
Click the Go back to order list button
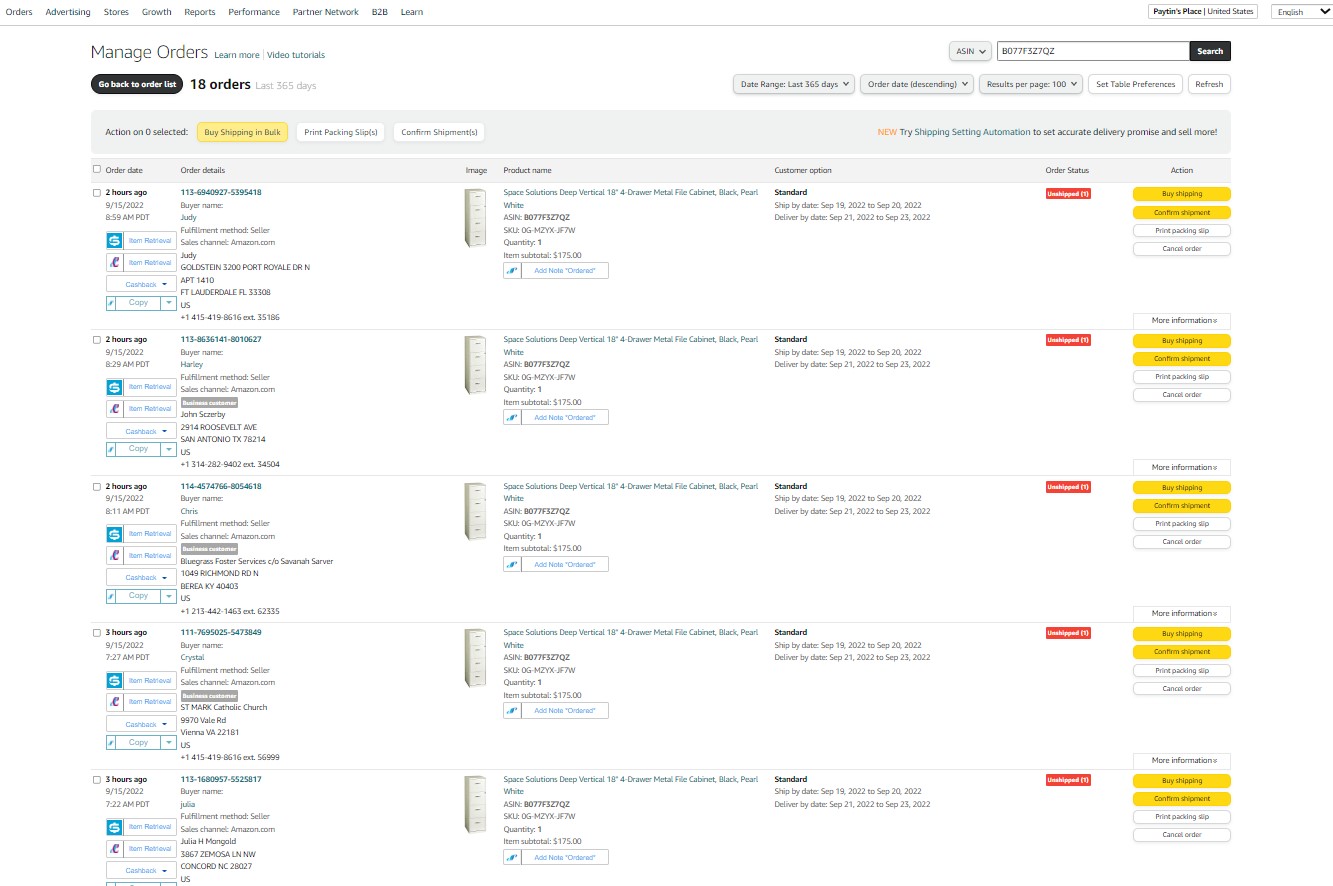[x=137, y=84]
